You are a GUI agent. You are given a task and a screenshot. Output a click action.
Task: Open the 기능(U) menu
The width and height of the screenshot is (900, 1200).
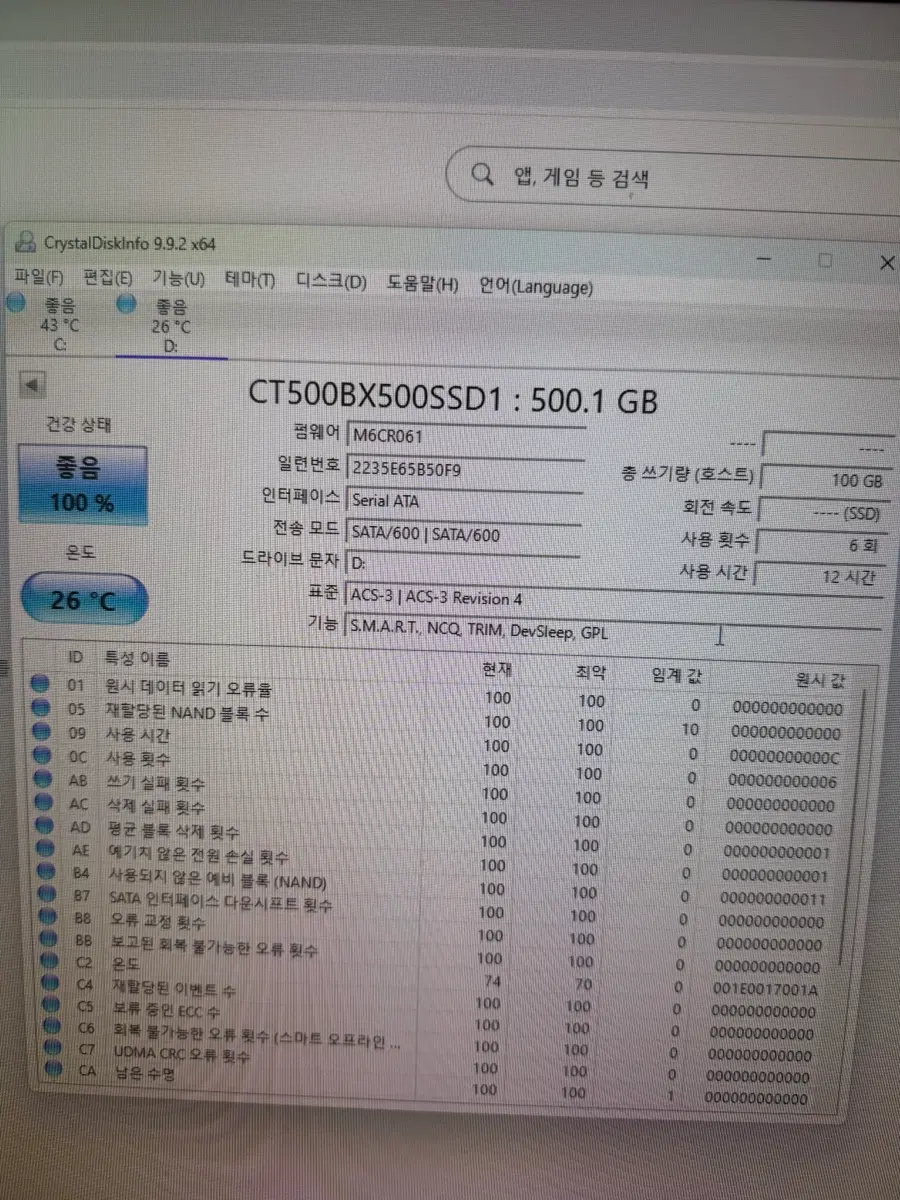(178, 279)
